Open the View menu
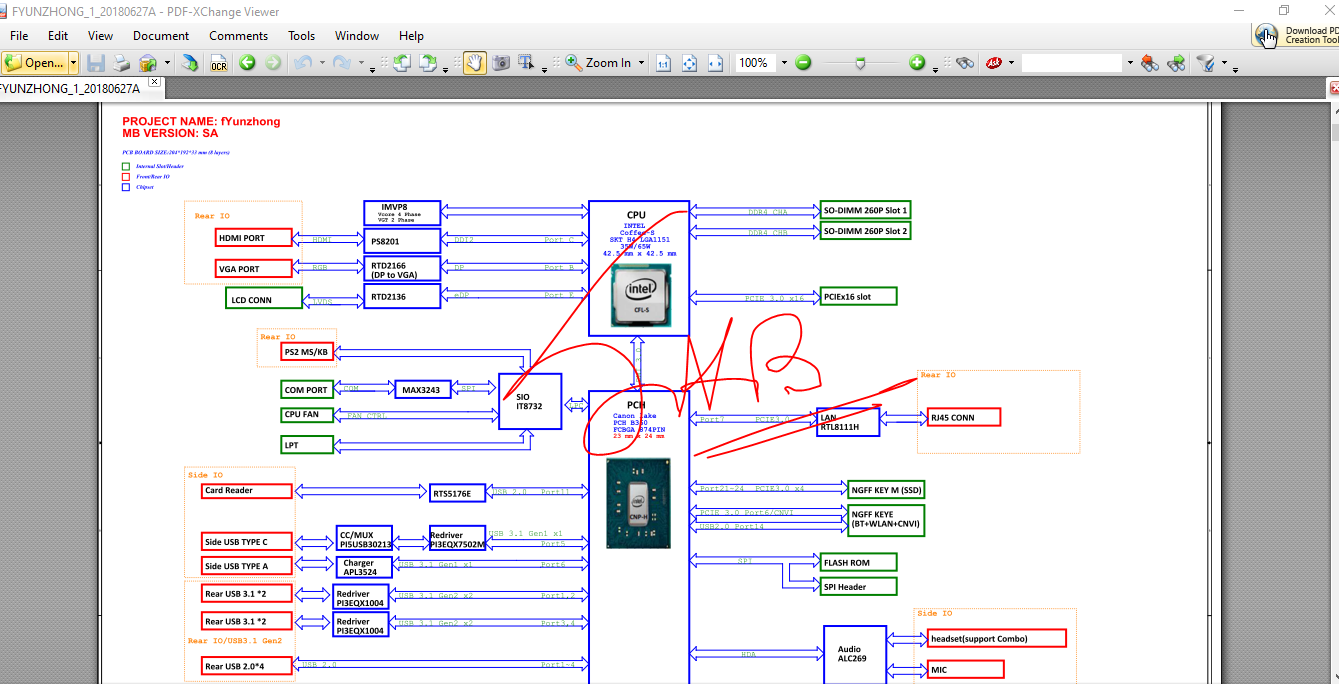 100,35
